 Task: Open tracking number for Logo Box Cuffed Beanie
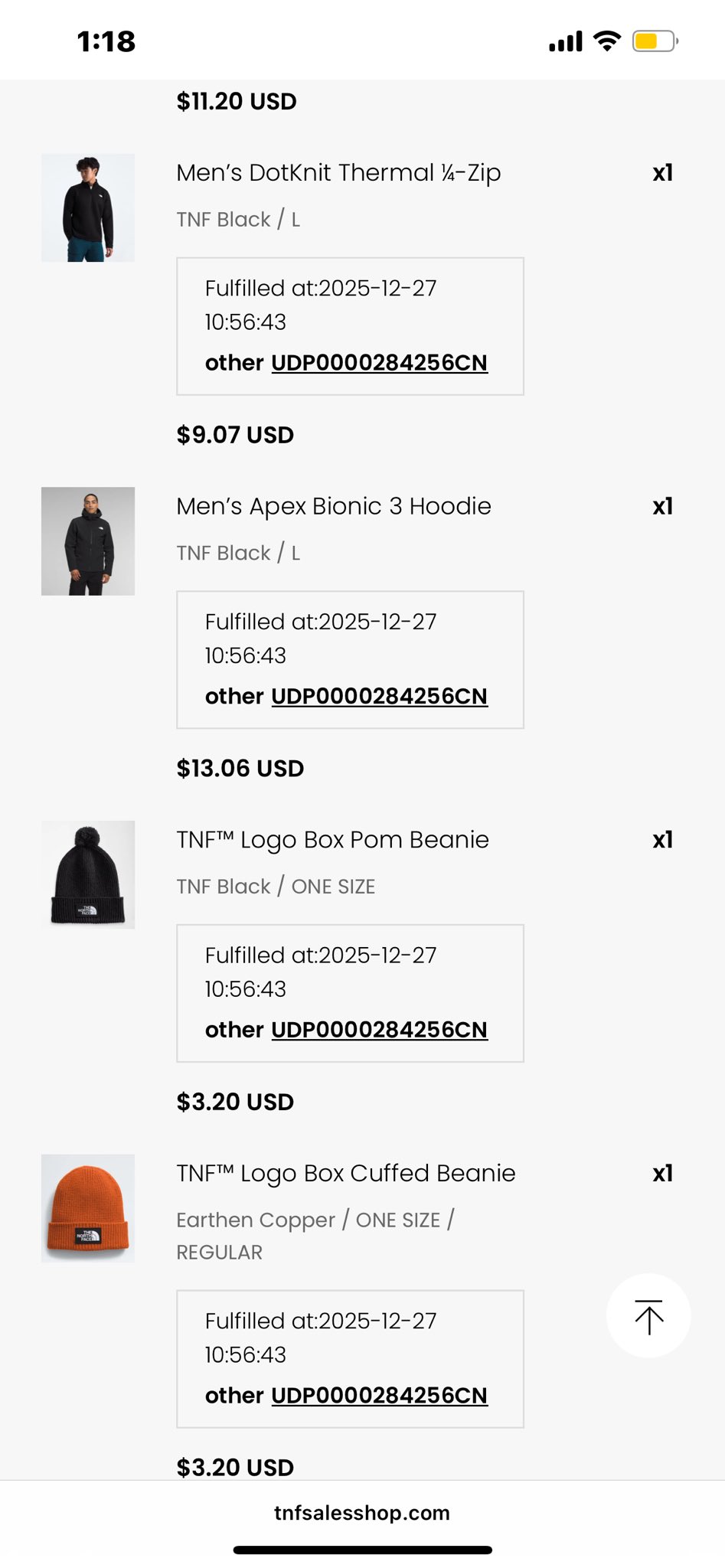pos(379,1396)
